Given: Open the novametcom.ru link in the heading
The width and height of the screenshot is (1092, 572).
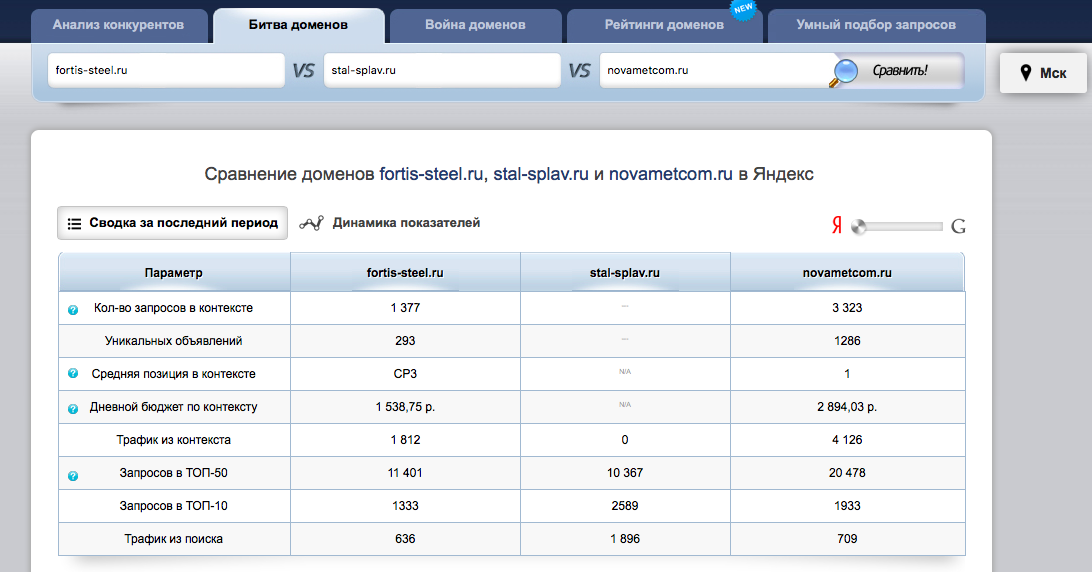Looking at the screenshot, I should 671,174.
